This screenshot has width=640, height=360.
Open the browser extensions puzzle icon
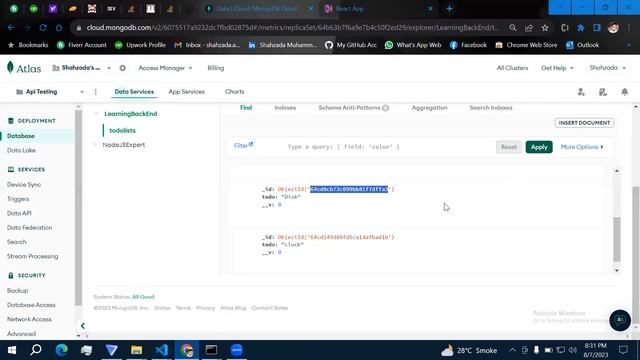coord(581,28)
